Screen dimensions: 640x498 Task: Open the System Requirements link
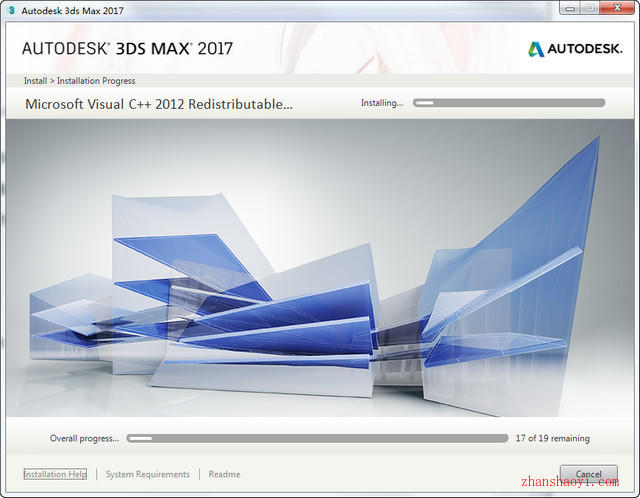(x=147, y=474)
